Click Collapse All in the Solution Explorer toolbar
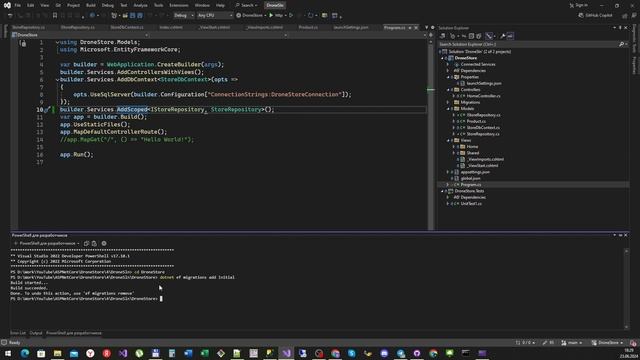The width and height of the screenshot is (640, 360). pyautogui.click(x=471, y=36)
